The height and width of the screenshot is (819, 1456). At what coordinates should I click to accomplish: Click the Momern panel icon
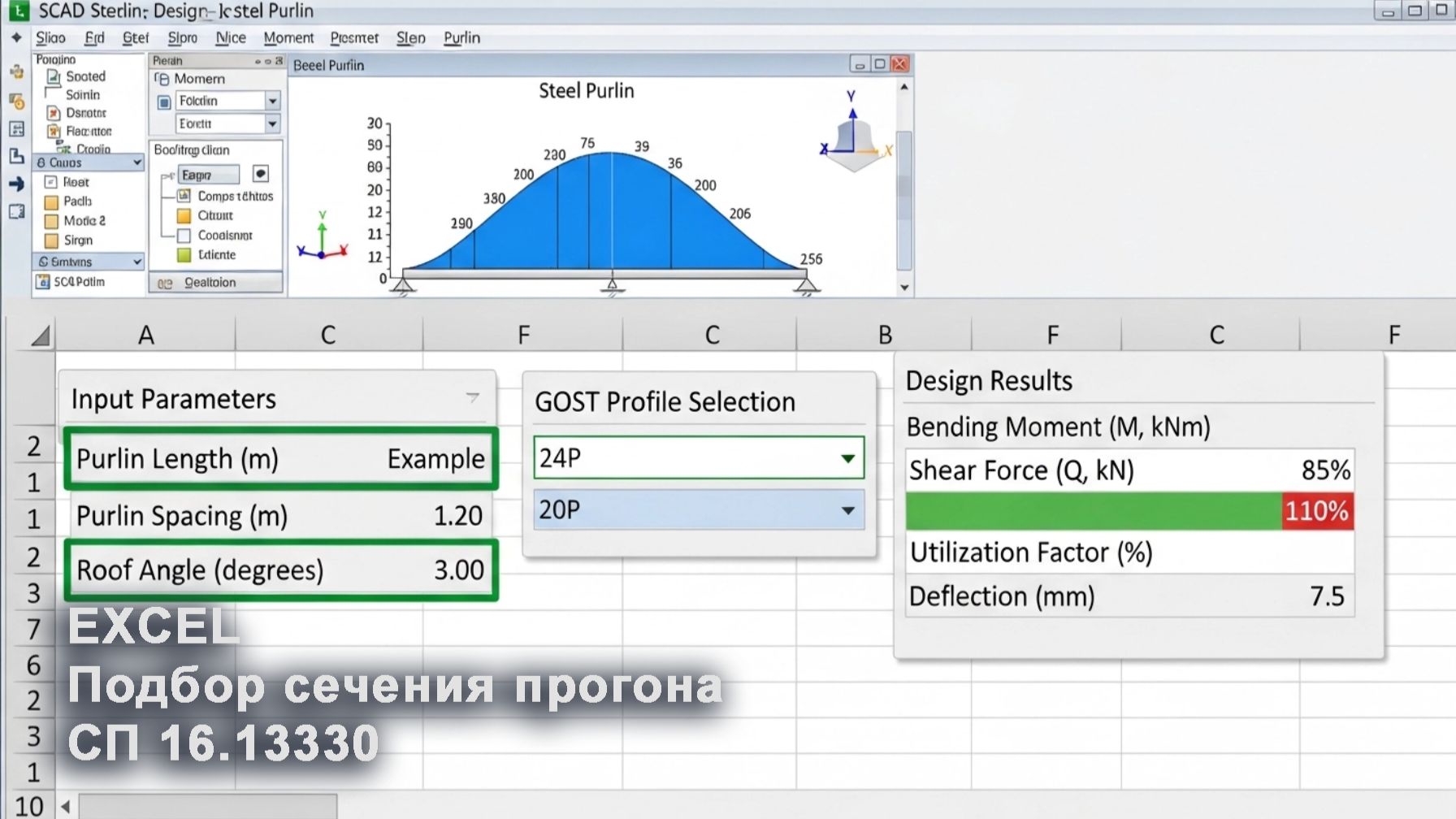coord(162,79)
